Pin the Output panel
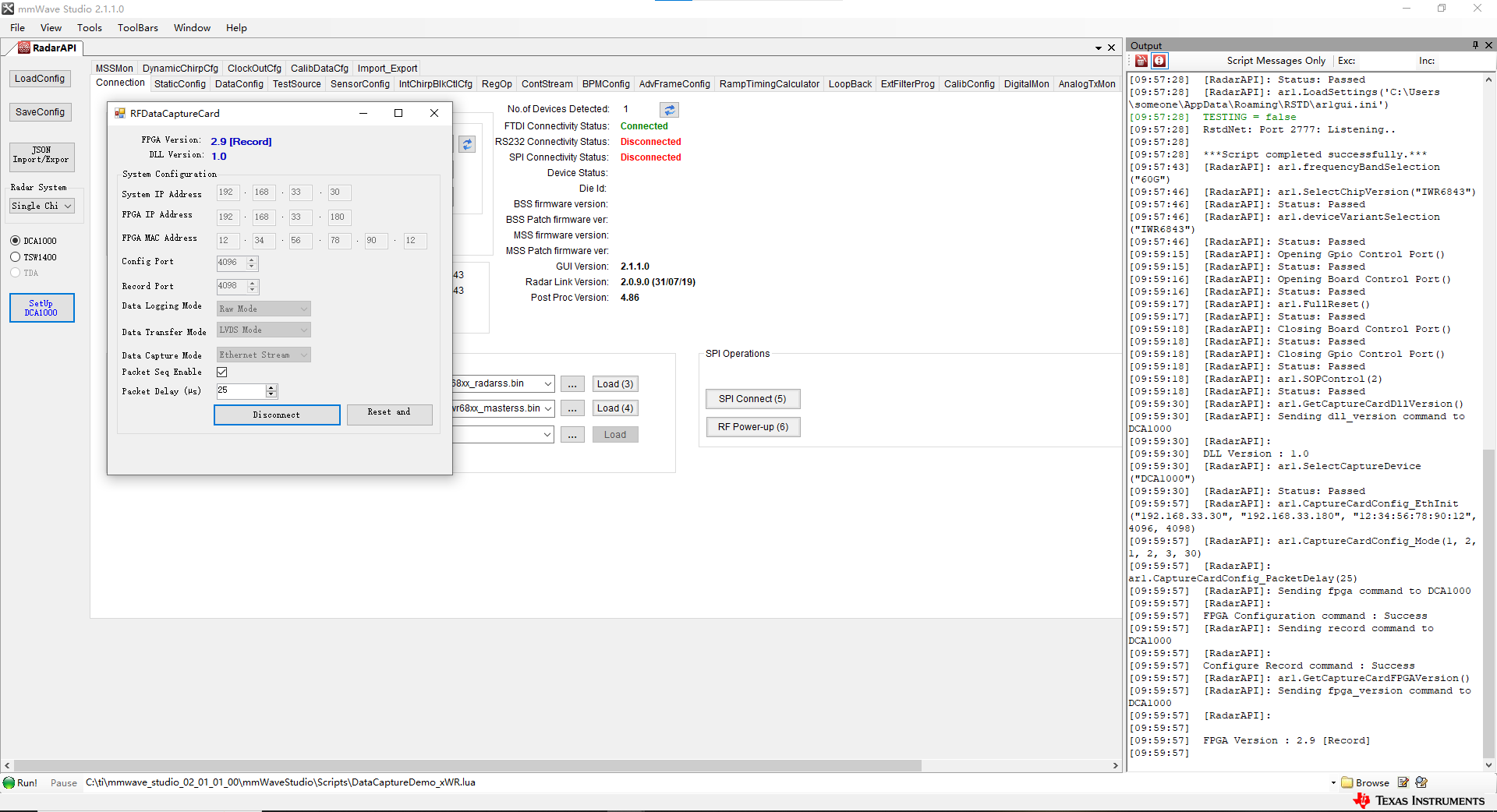1497x812 pixels. (x=1475, y=45)
